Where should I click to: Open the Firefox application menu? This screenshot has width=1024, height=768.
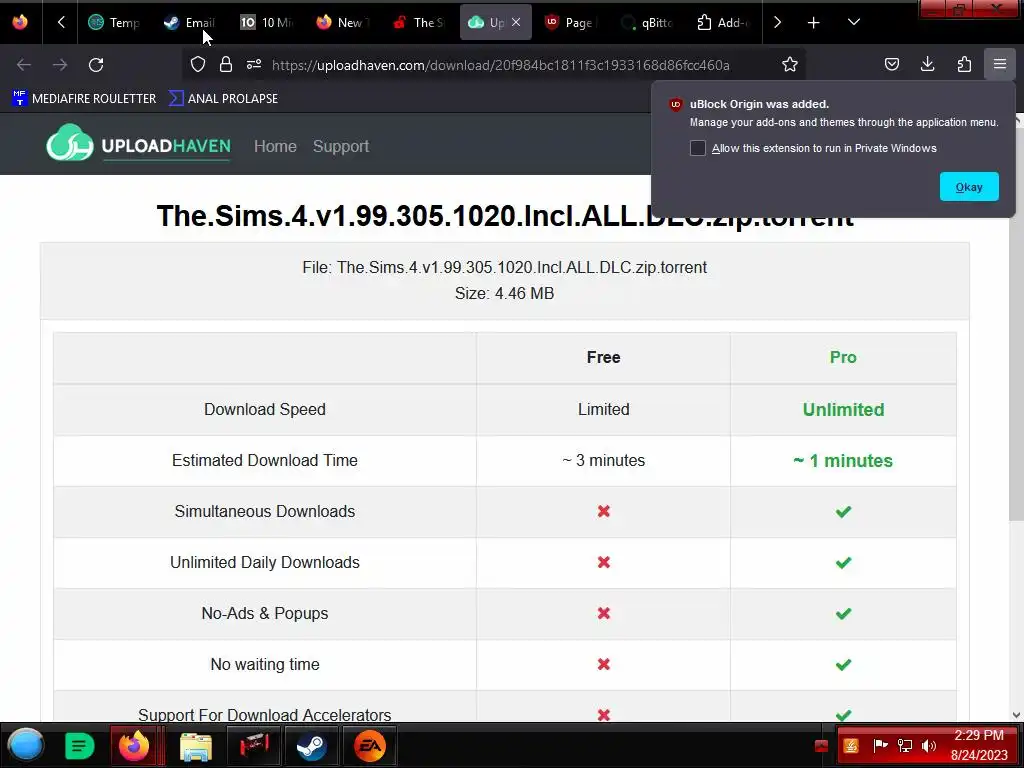tap(1000, 64)
